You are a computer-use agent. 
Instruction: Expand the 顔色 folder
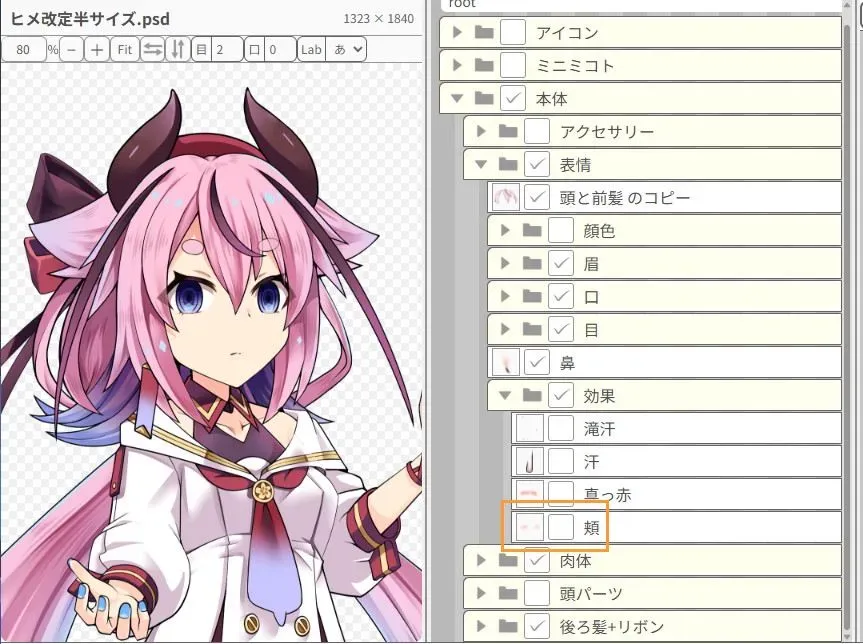[506, 231]
